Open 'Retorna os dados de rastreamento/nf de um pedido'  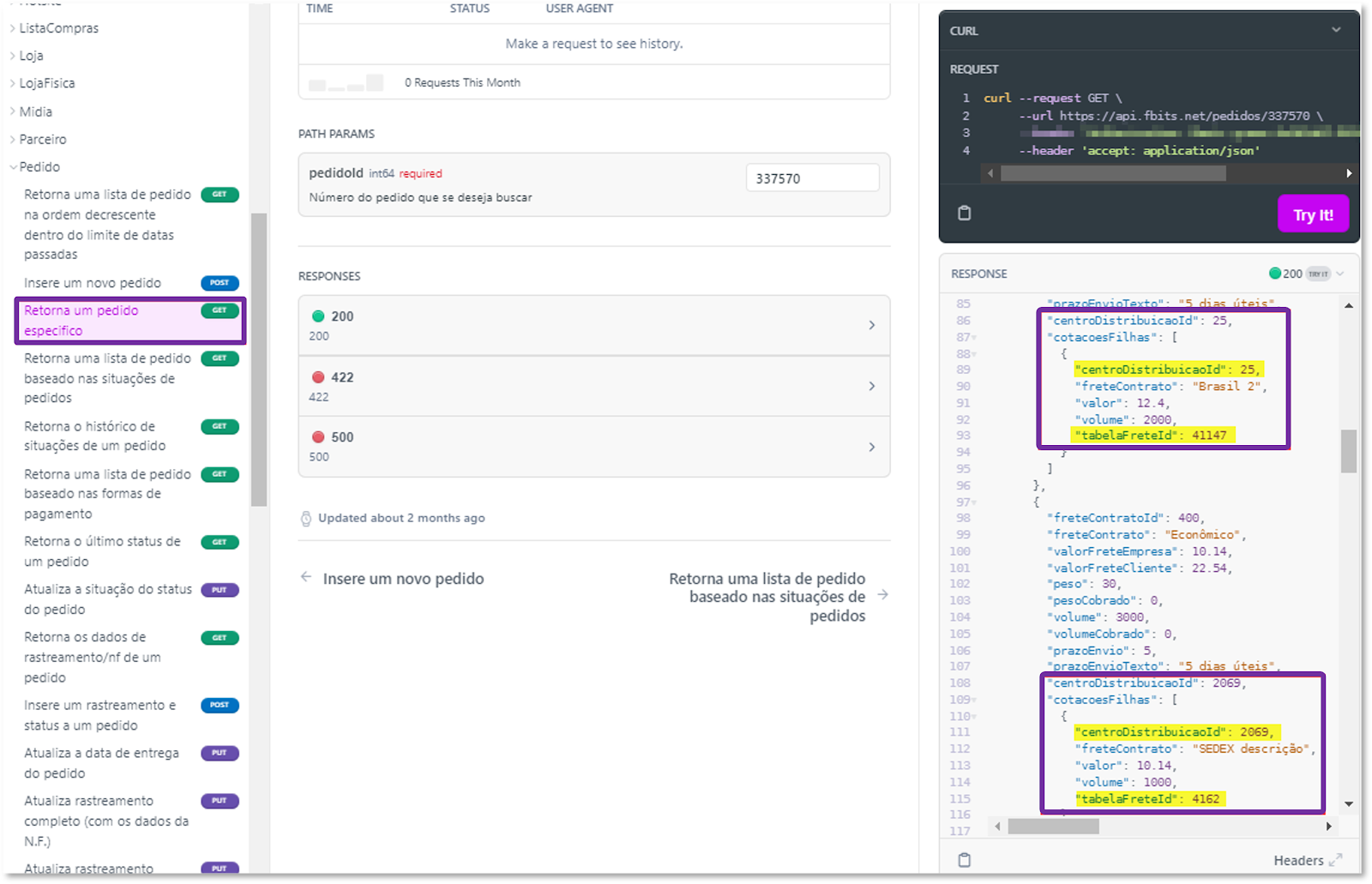130,657
